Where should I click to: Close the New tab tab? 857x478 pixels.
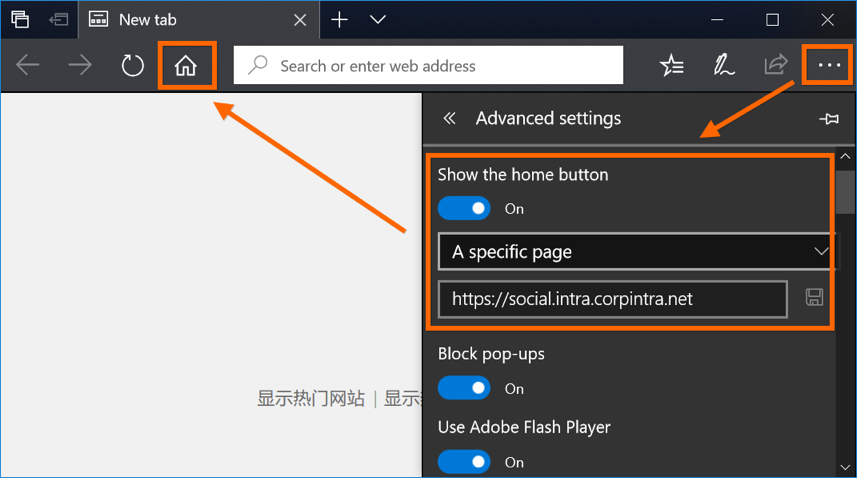(x=300, y=20)
